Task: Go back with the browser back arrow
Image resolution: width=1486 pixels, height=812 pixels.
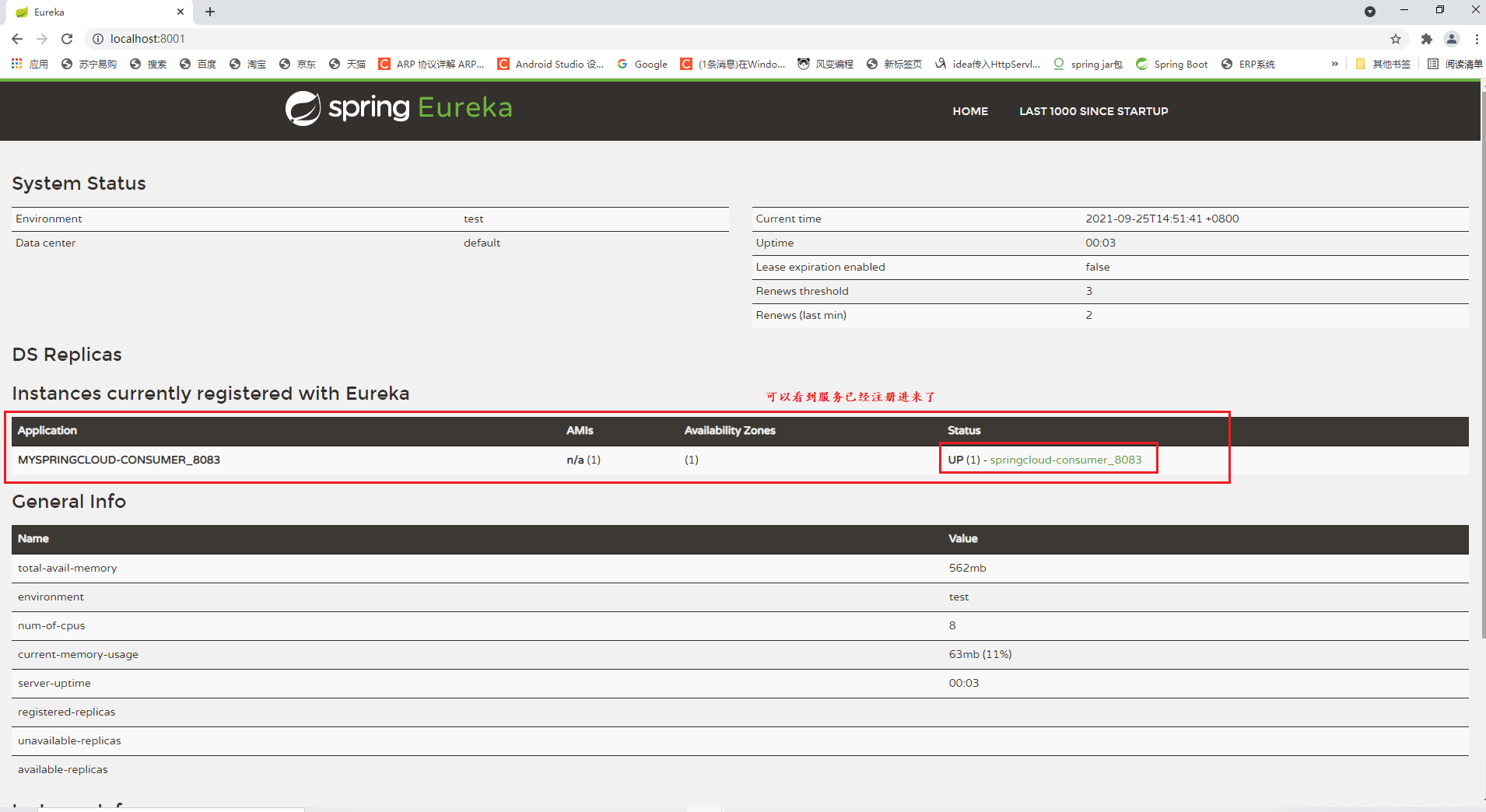Action: pyautogui.click(x=17, y=39)
